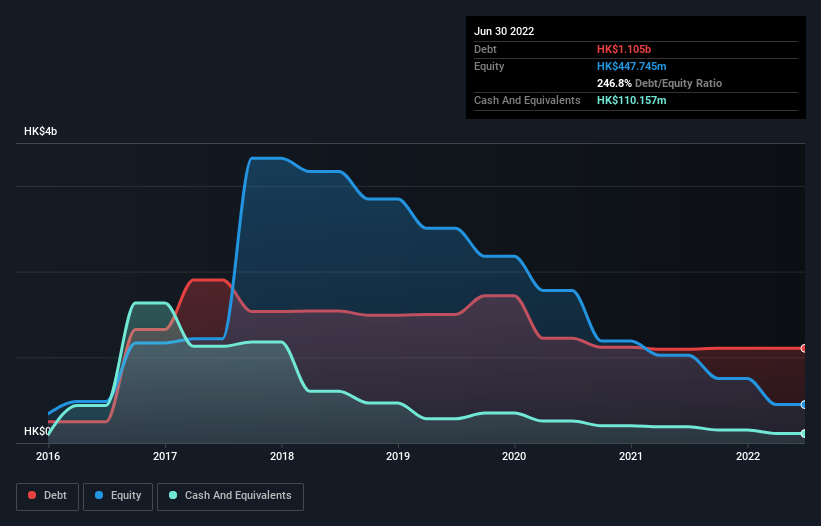This screenshot has width=821, height=526.
Task: Click the Debt row label in tooltip
Action: pyautogui.click(x=485, y=49)
